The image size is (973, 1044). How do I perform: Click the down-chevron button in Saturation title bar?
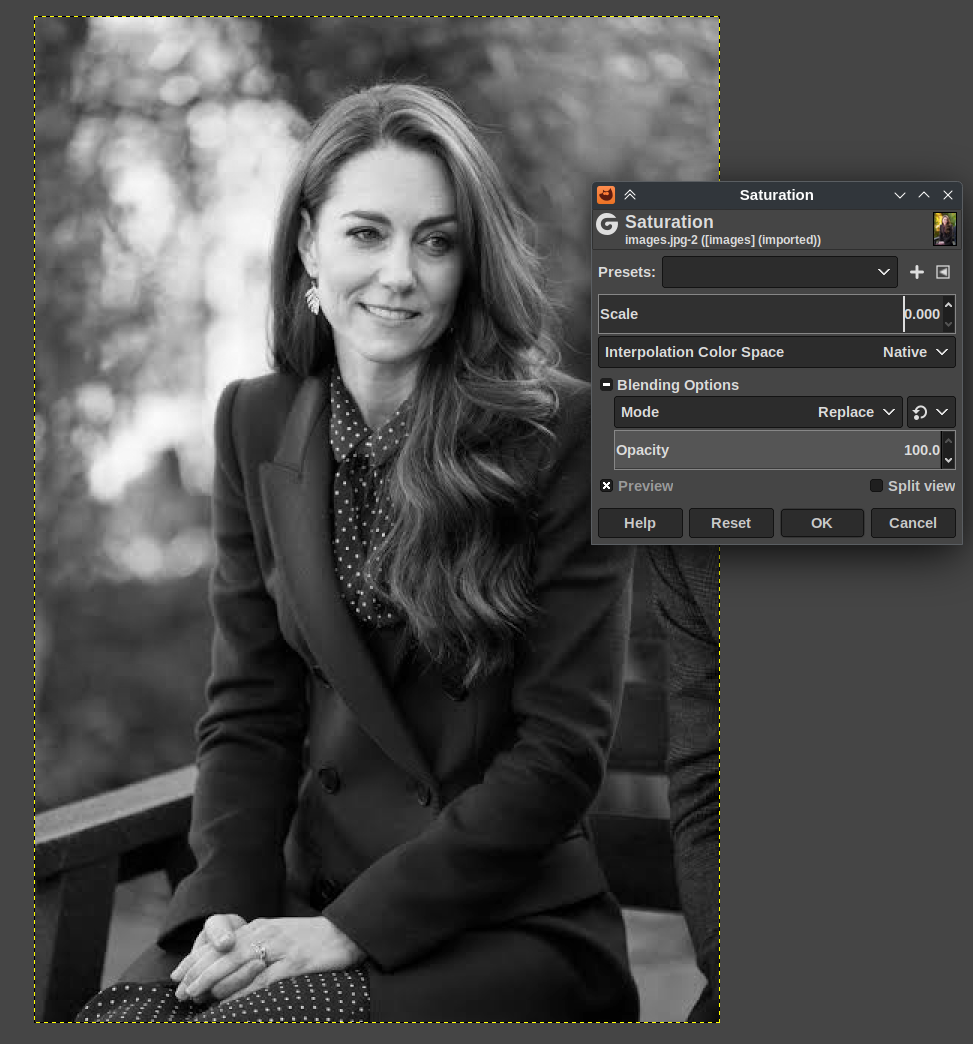[900, 195]
